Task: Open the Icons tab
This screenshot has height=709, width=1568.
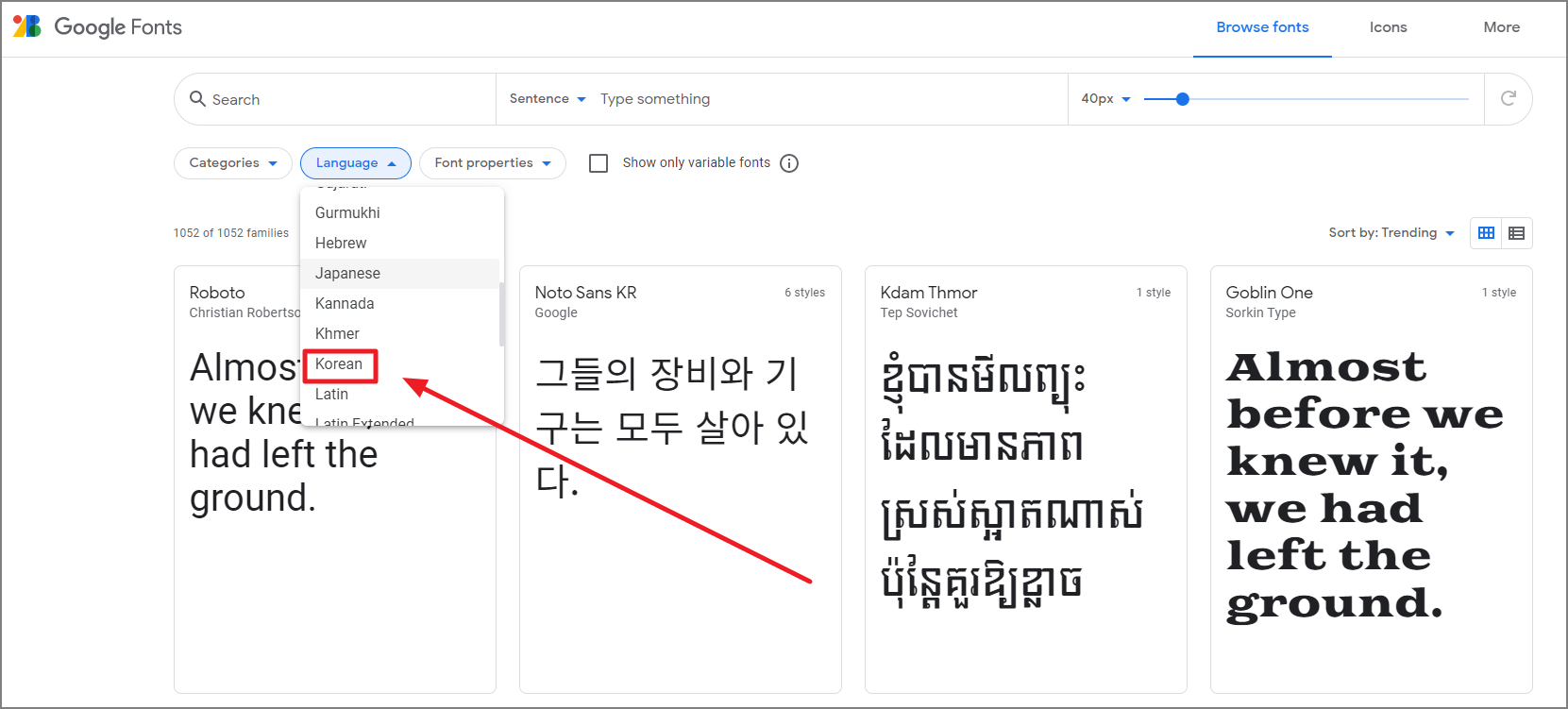Action: [x=1388, y=27]
